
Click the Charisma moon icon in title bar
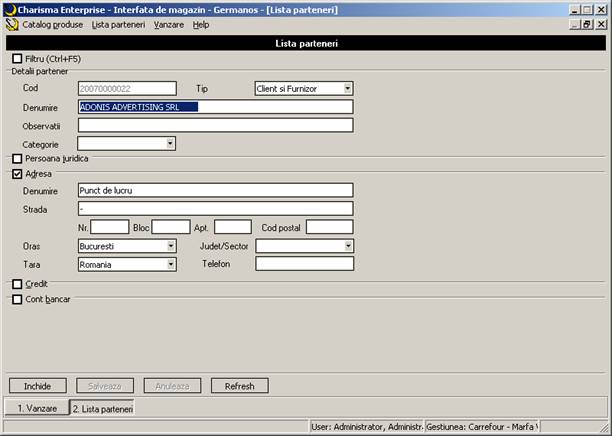10,10
